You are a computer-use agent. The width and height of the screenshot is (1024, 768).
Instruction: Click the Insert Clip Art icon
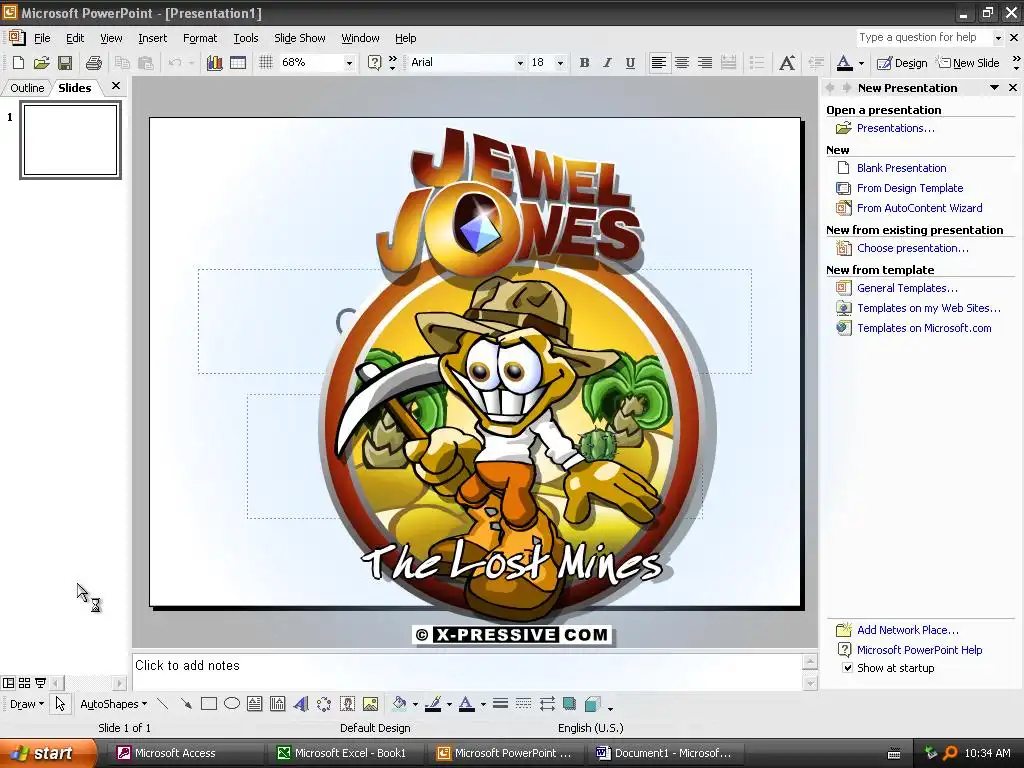pos(347,704)
